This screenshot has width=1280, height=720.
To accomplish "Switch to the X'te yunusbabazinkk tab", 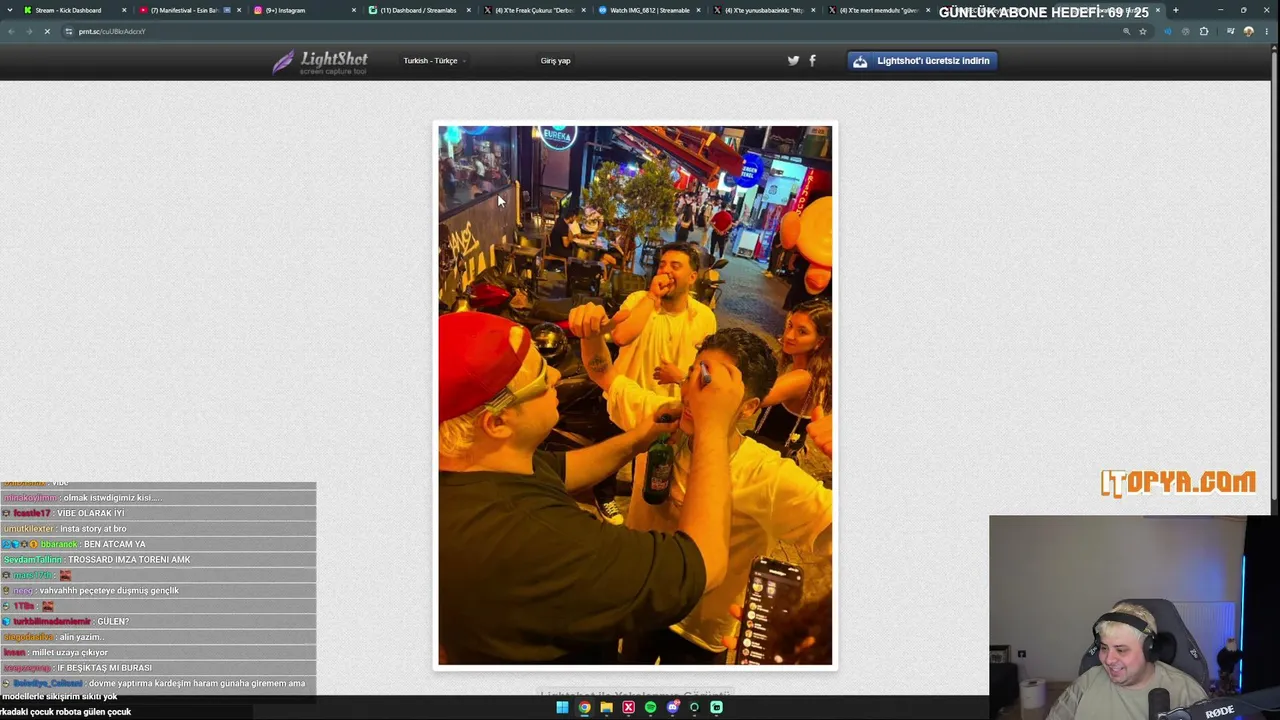I will click(765, 10).
